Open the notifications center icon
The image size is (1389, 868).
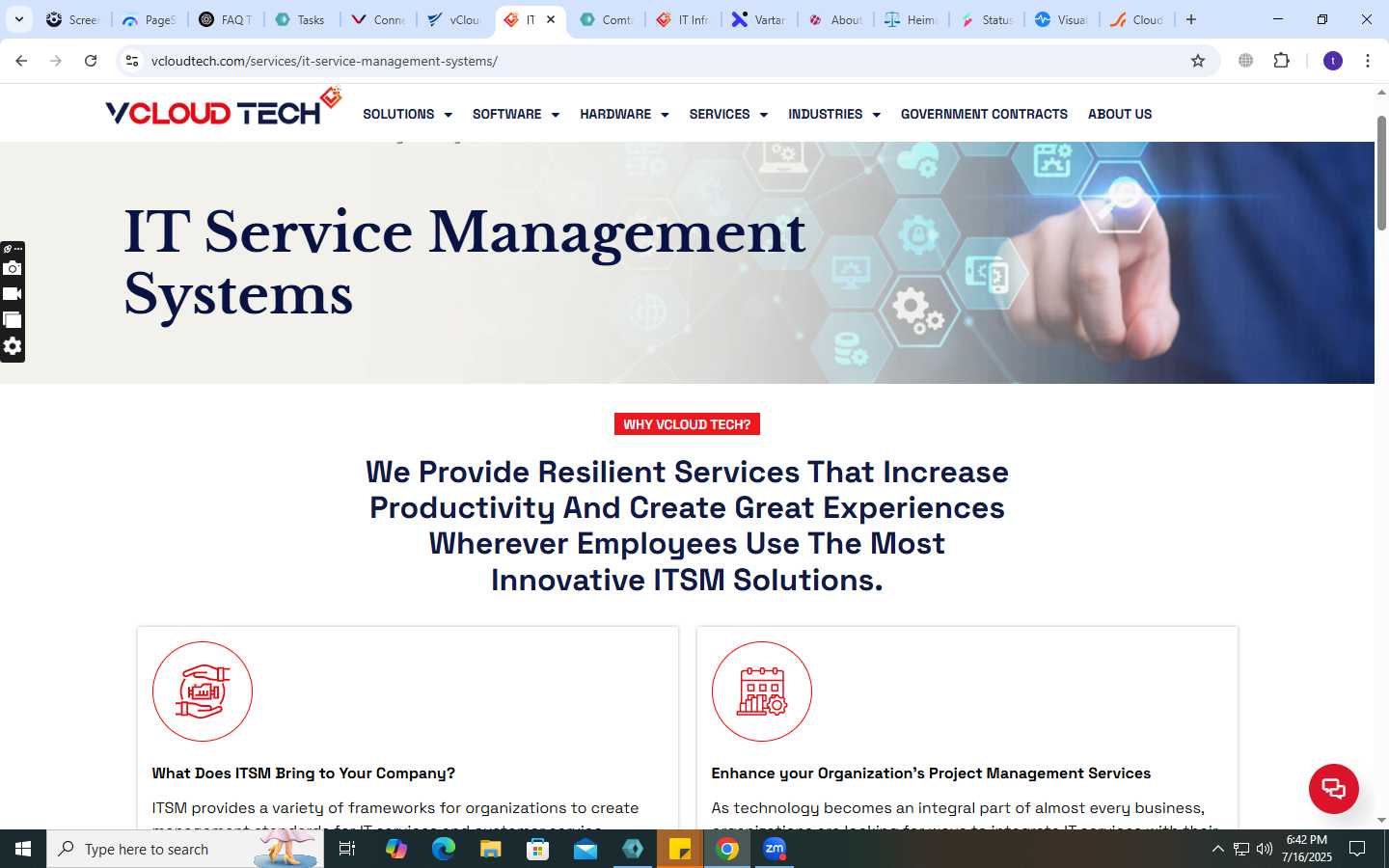tap(1357, 849)
